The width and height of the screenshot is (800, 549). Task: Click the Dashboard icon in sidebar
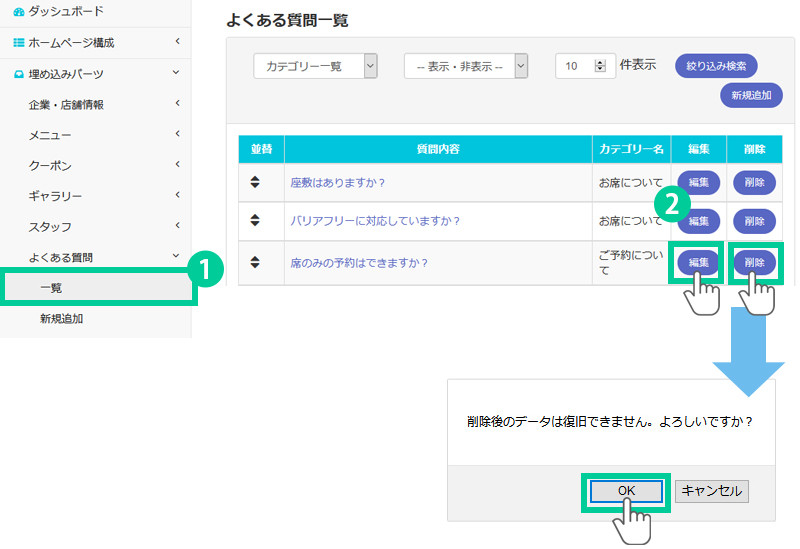pos(19,11)
